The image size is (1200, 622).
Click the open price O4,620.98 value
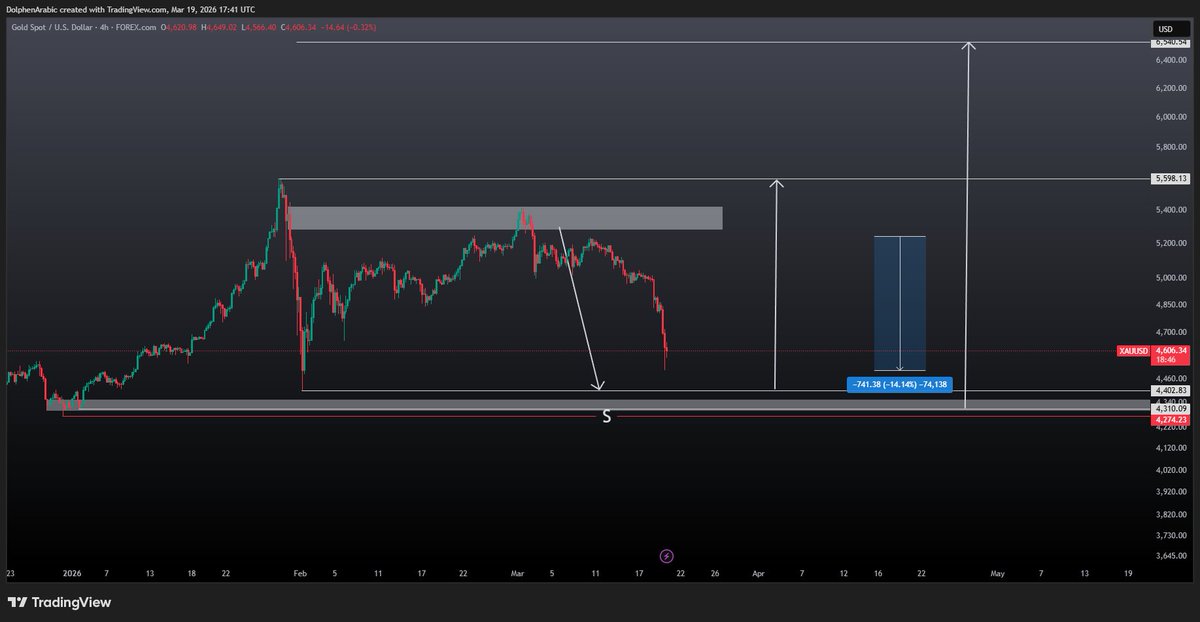point(177,26)
